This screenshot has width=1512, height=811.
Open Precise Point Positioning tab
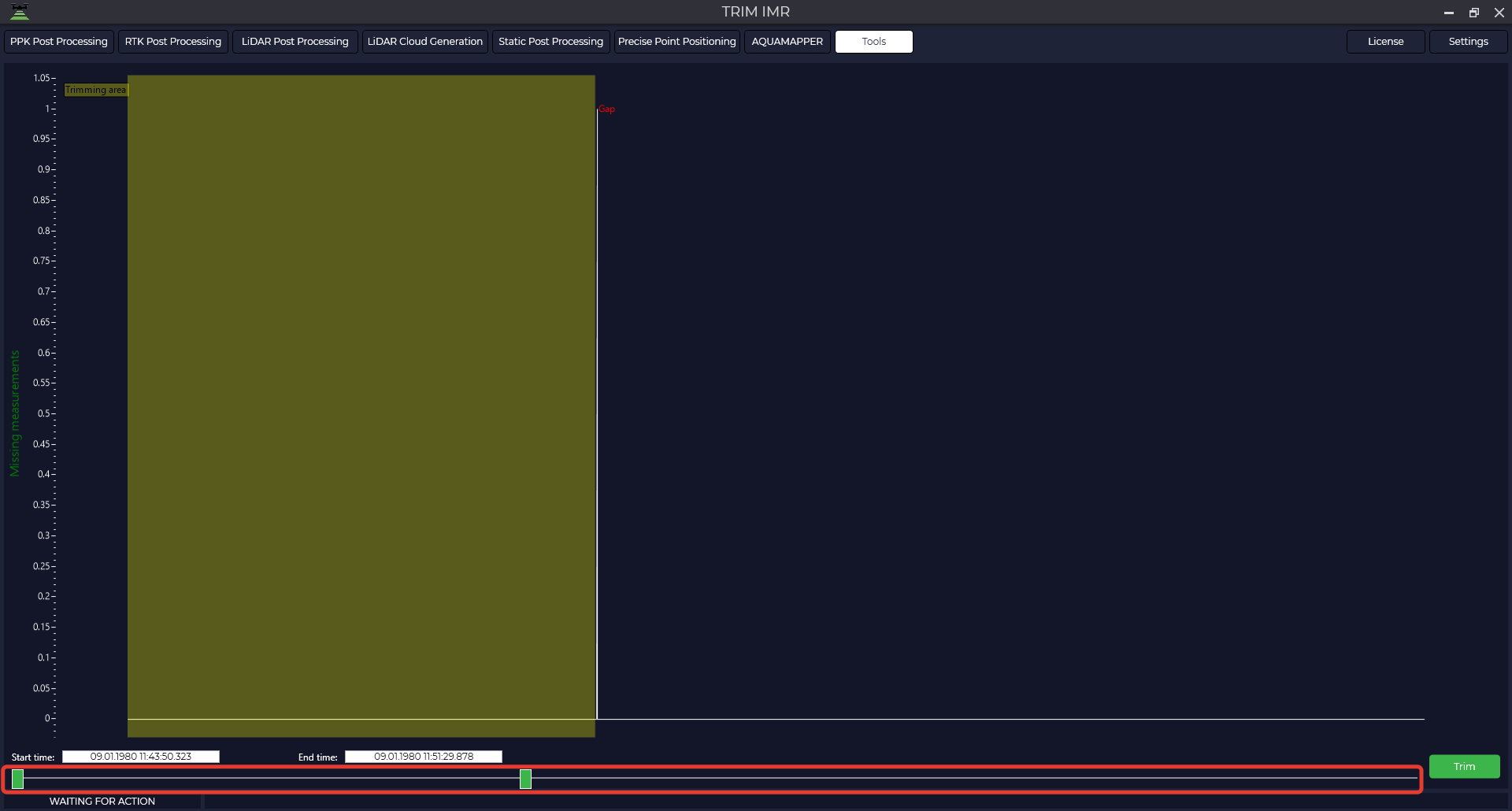tap(677, 42)
